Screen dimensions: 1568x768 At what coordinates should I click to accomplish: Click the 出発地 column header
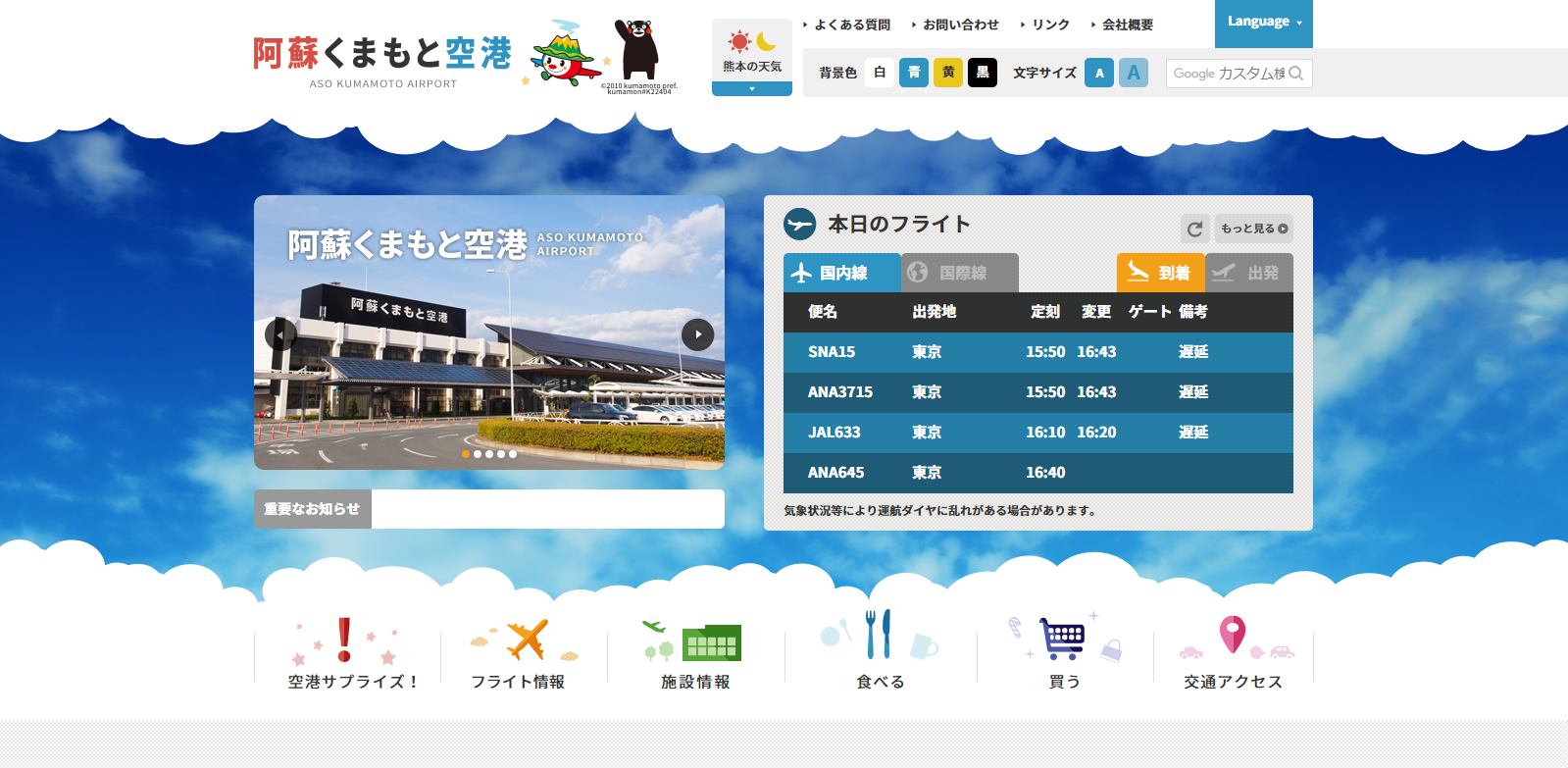pyautogui.click(x=935, y=312)
